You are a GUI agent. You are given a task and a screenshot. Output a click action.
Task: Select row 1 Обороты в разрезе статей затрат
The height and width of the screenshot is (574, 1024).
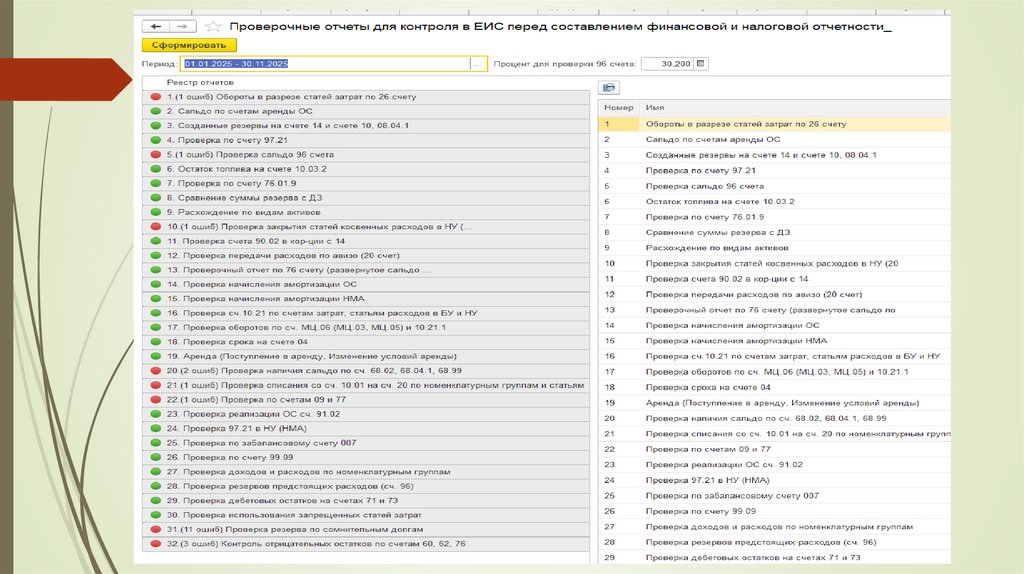point(775,124)
